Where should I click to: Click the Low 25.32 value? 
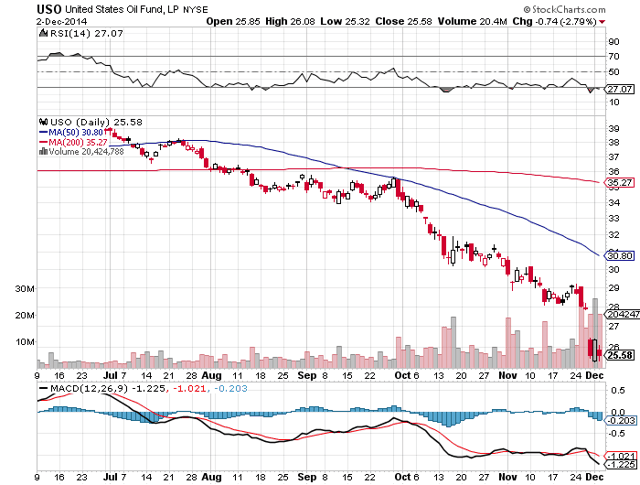345,22
